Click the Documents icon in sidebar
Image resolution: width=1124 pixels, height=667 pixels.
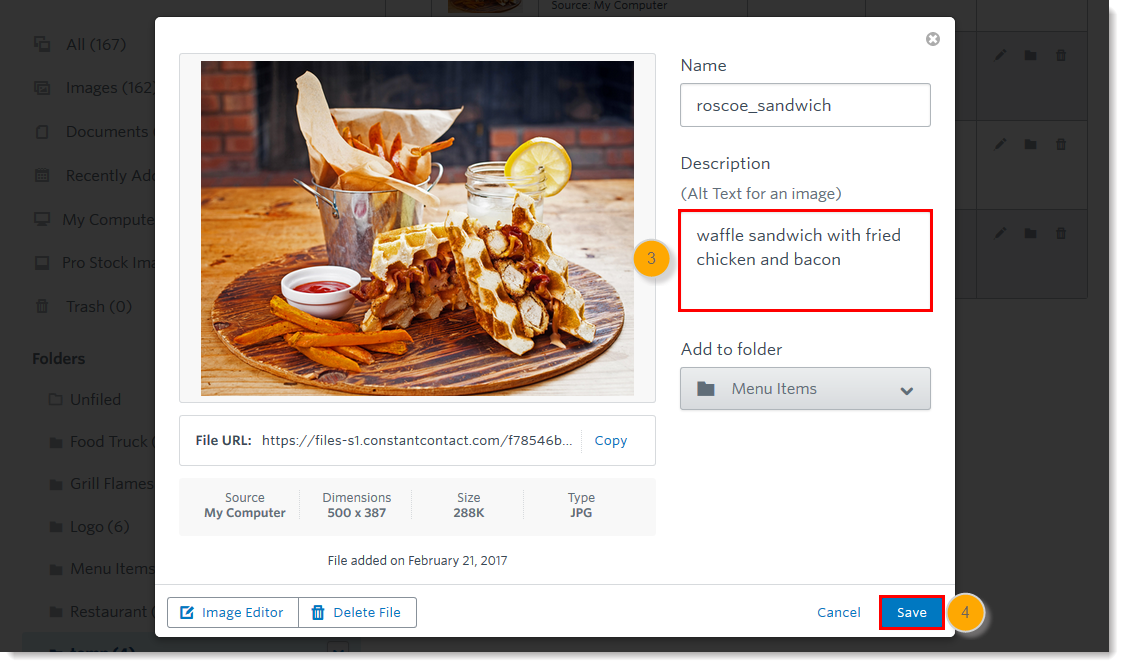pyautogui.click(x=42, y=132)
